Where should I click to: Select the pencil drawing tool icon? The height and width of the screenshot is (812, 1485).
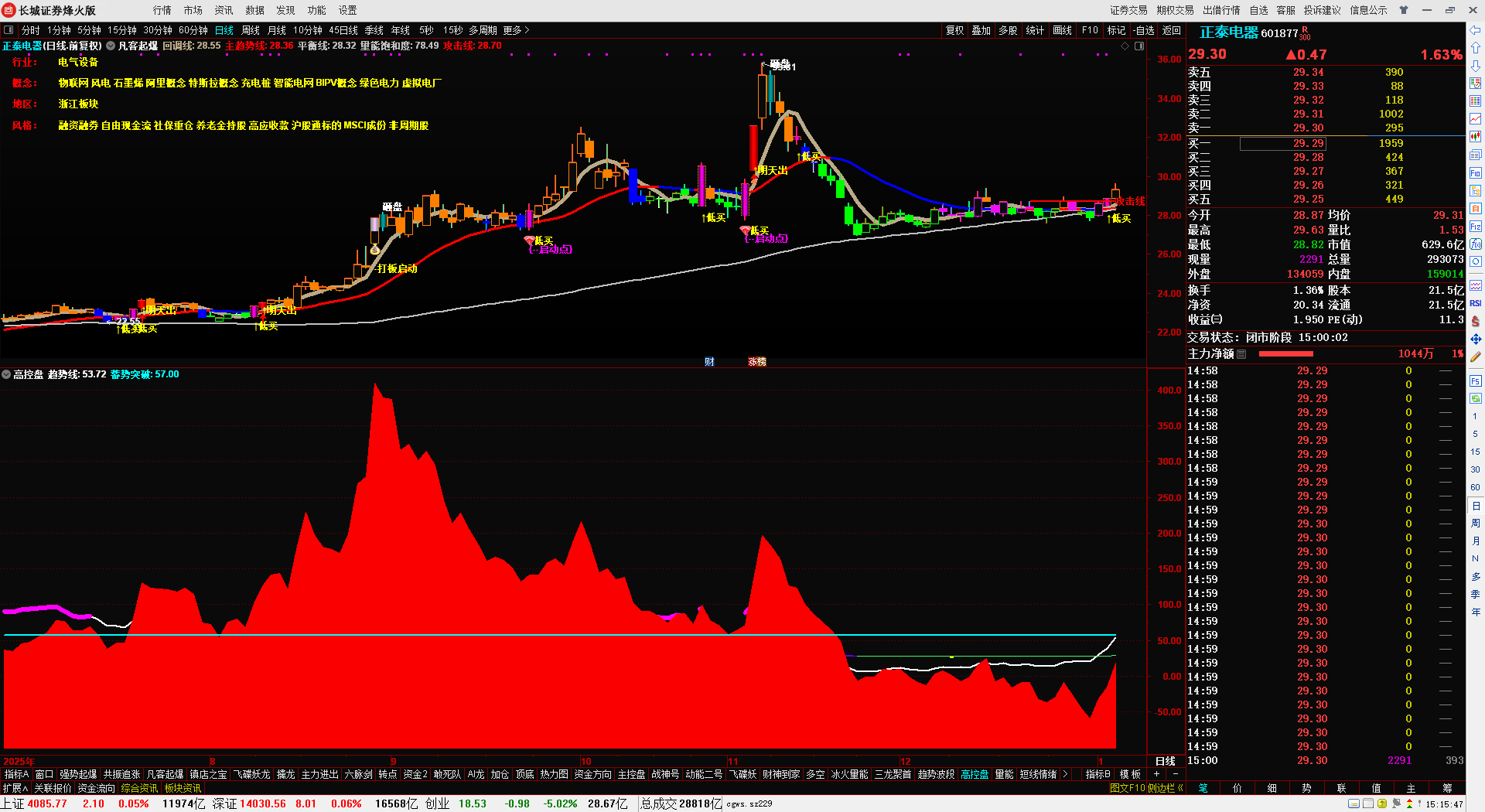coord(1476,357)
